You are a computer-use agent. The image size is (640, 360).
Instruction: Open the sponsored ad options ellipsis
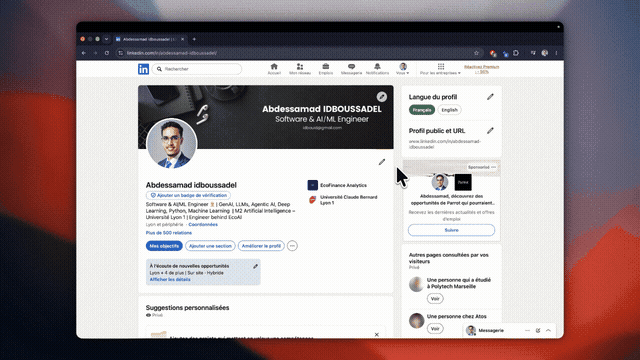click(x=494, y=167)
